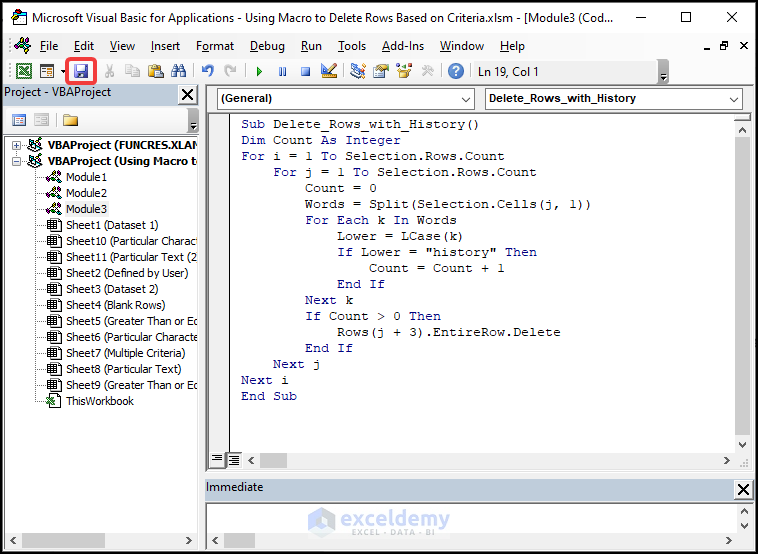Close the Project - VBAProject pane
758x554 pixels.
[x=188, y=94]
